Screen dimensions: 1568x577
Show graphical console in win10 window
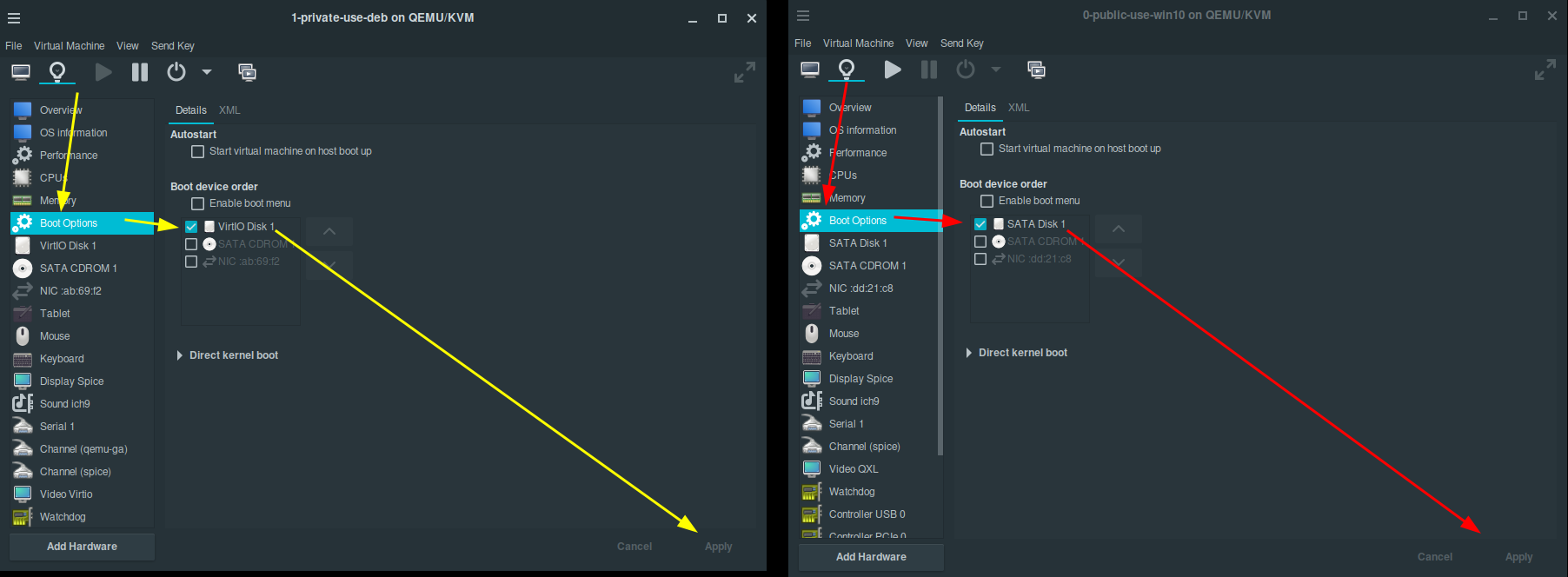coord(810,70)
